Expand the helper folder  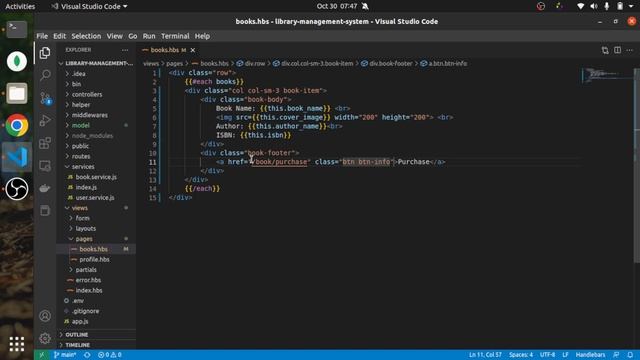[x=96, y=105]
